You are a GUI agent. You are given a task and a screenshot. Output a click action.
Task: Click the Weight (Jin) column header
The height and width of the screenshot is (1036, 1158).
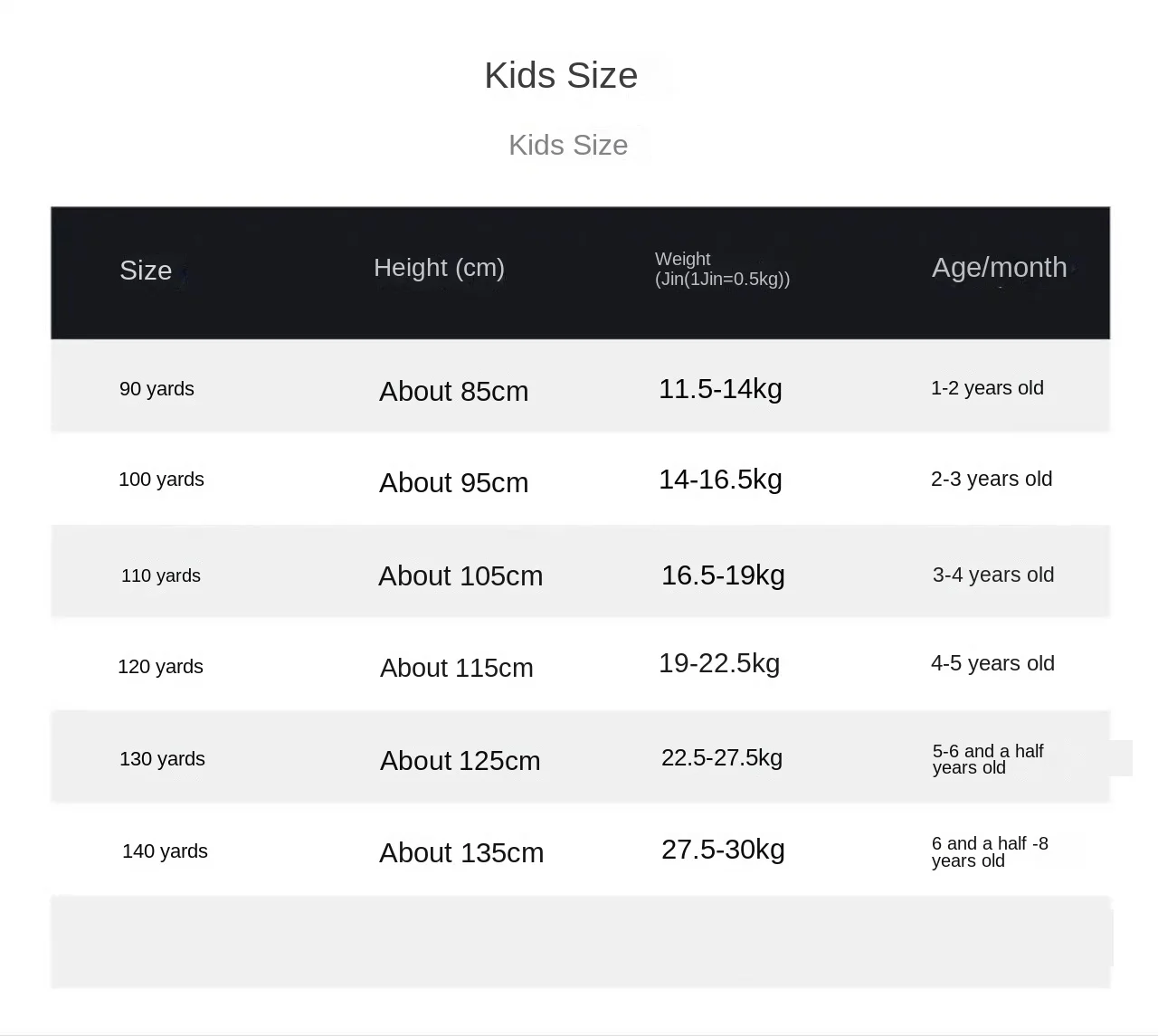point(722,269)
